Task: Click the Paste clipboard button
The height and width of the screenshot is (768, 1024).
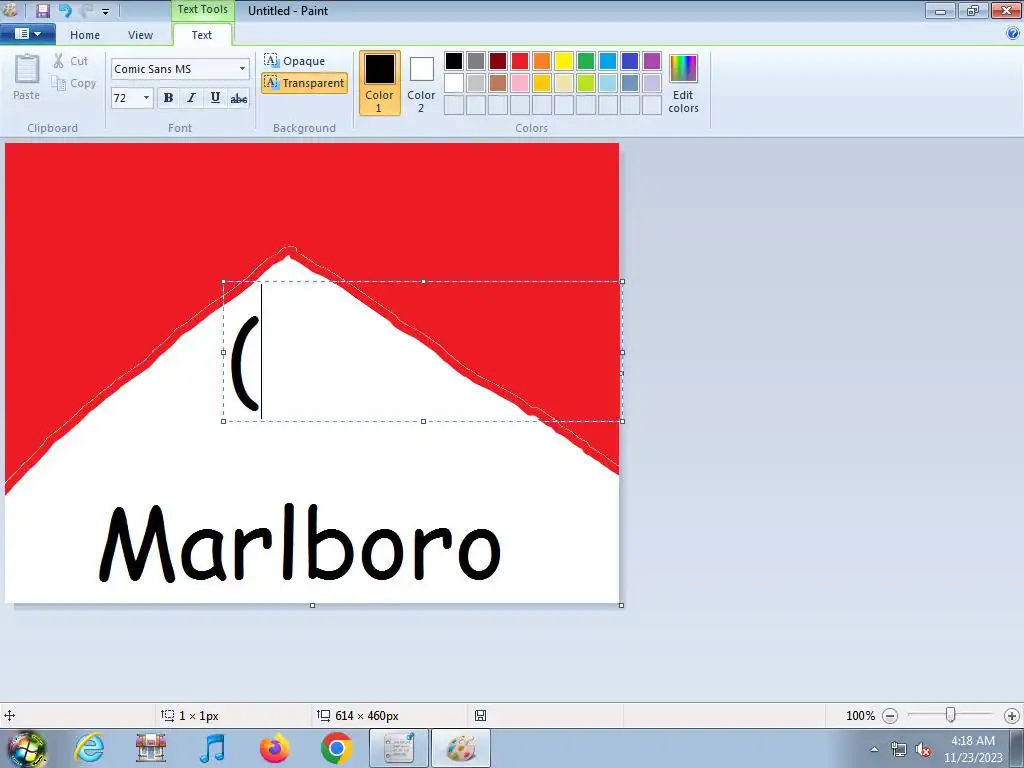Action: (27, 77)
